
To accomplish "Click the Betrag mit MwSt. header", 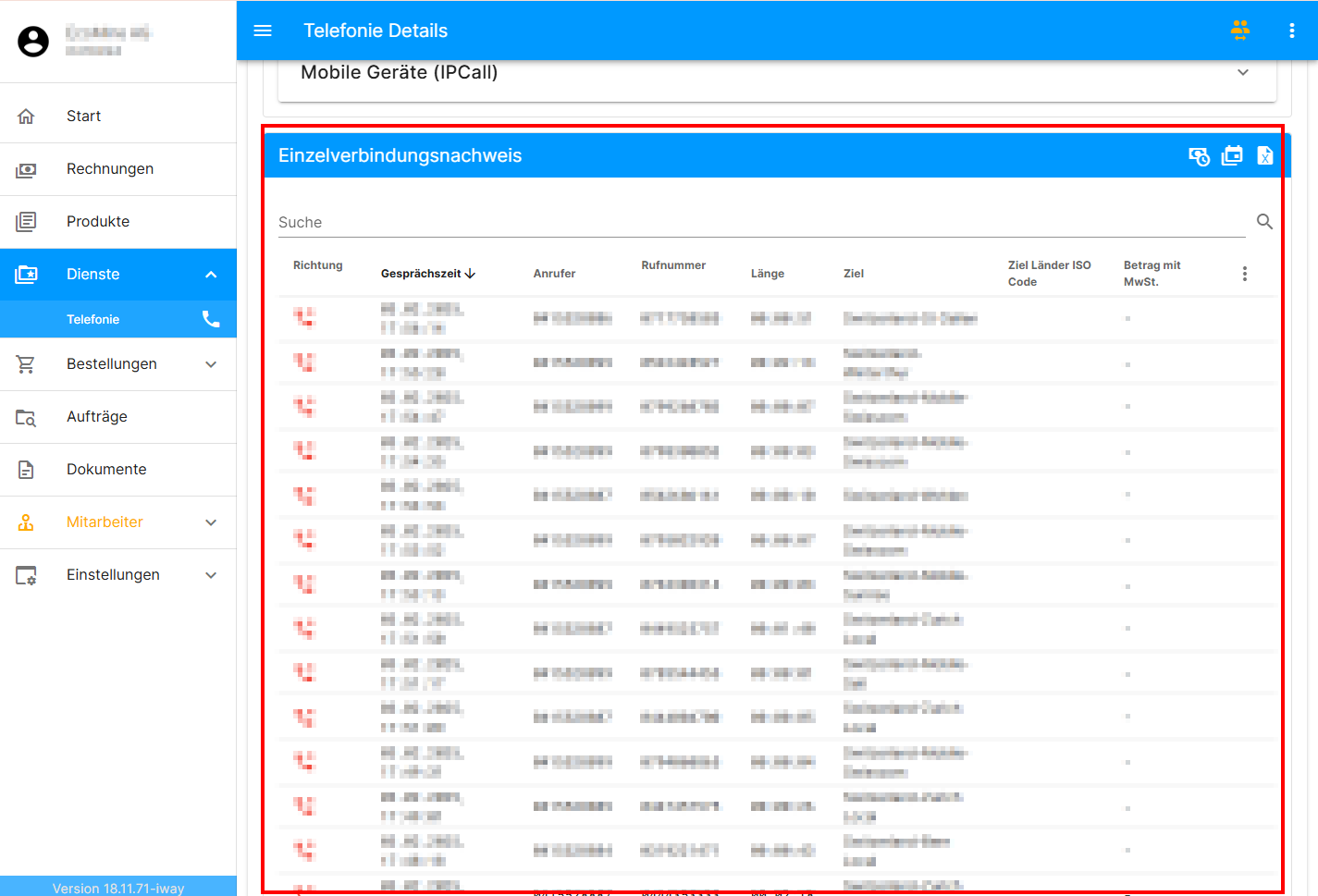I will click(1152, 274).
